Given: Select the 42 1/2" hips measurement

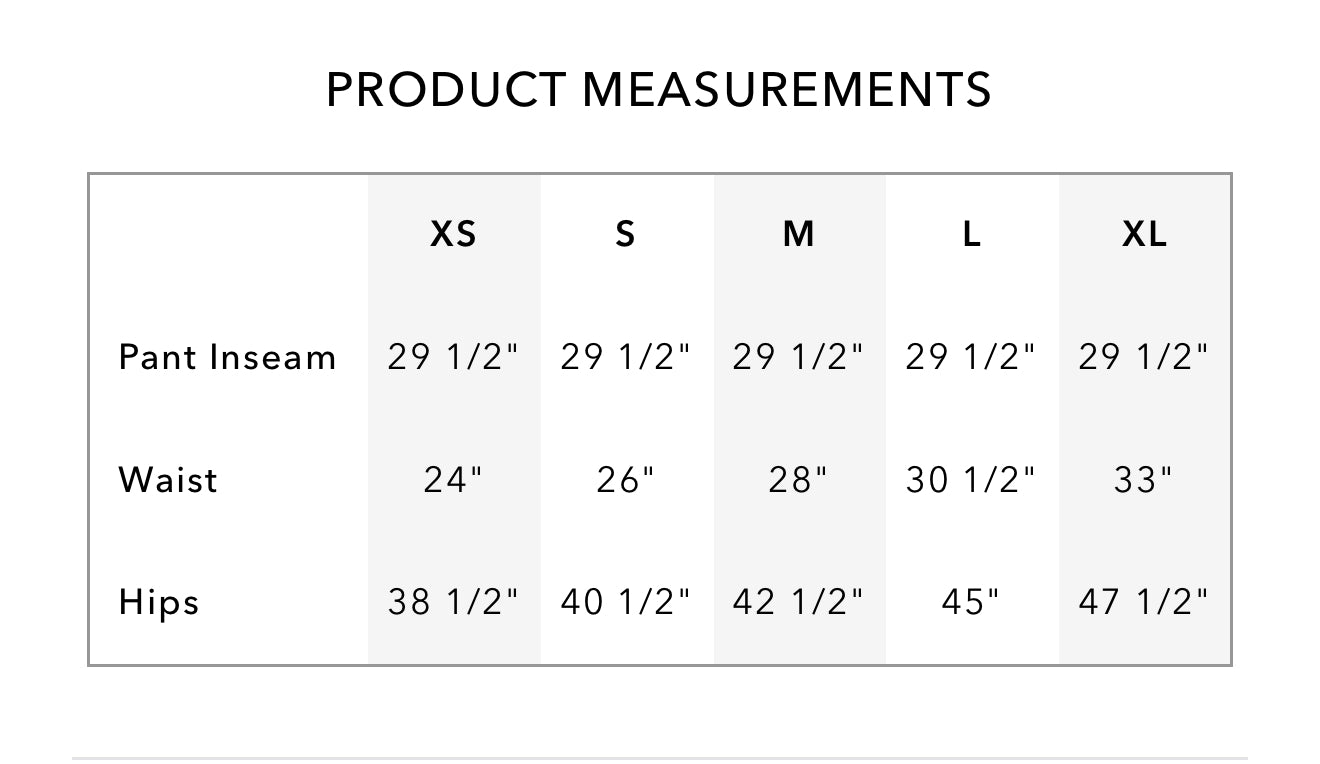Looking at the screenshot, I should 798,602.
